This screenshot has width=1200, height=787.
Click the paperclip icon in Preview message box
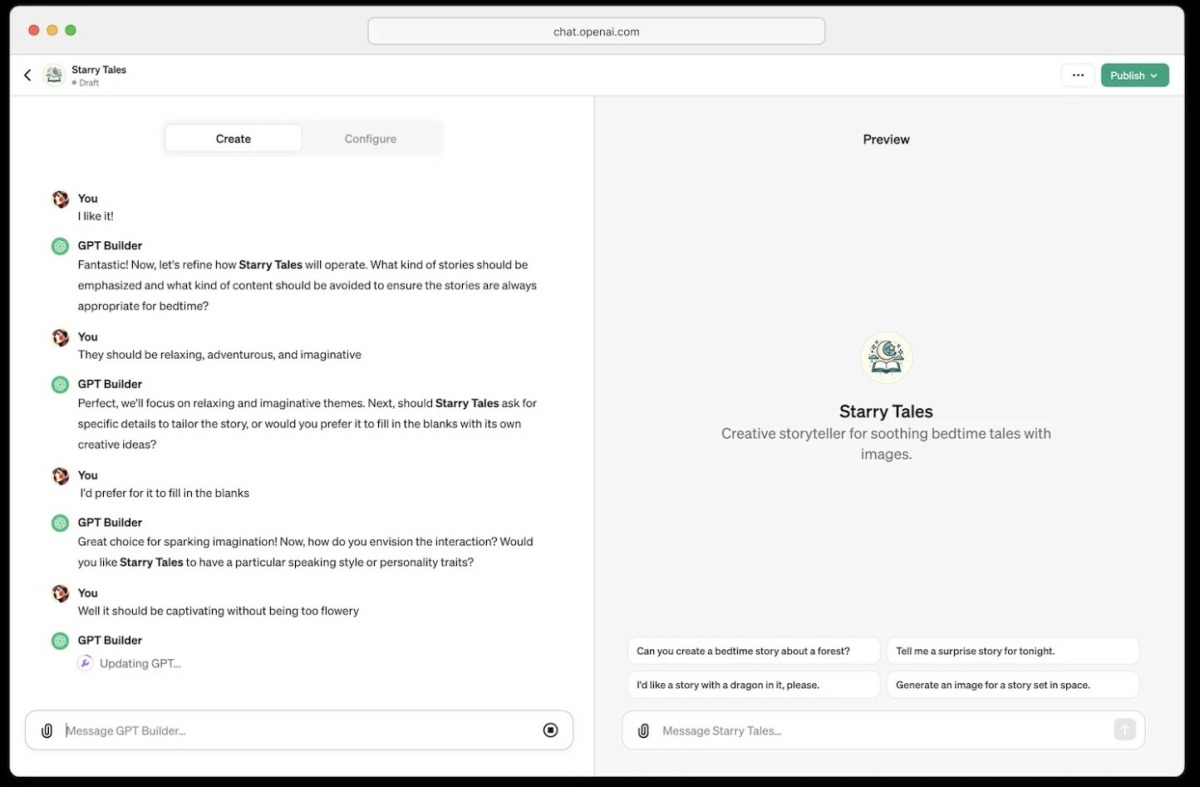pyautogui.click(x=643, y=731)
